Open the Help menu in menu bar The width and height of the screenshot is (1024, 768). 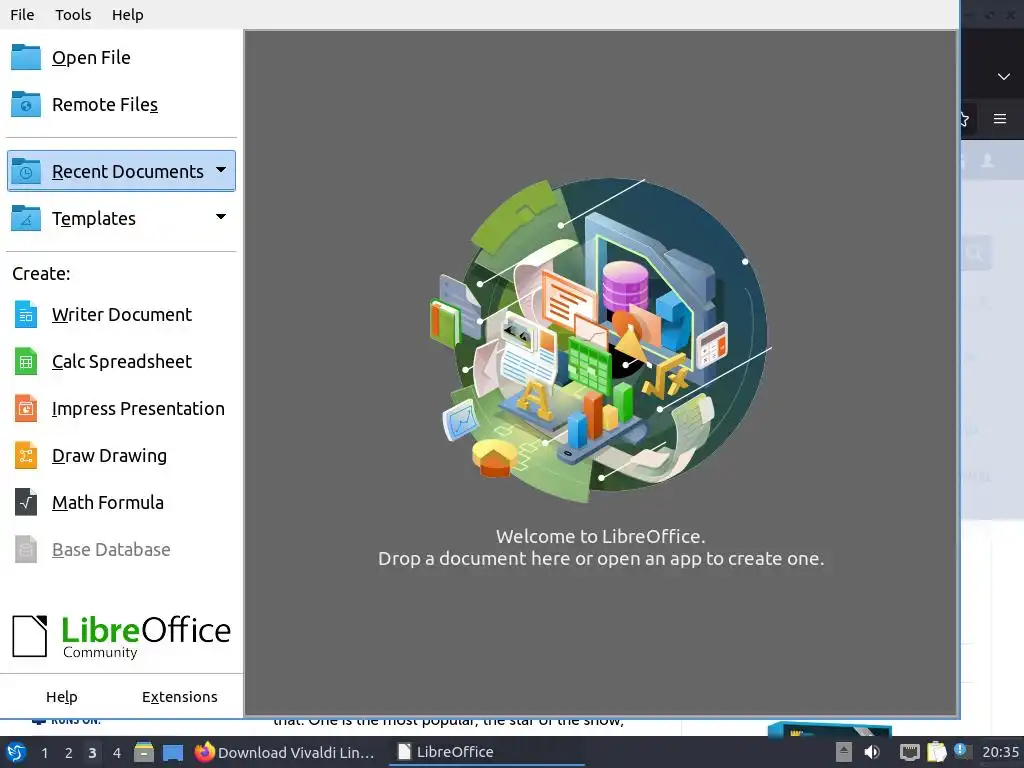127,14
